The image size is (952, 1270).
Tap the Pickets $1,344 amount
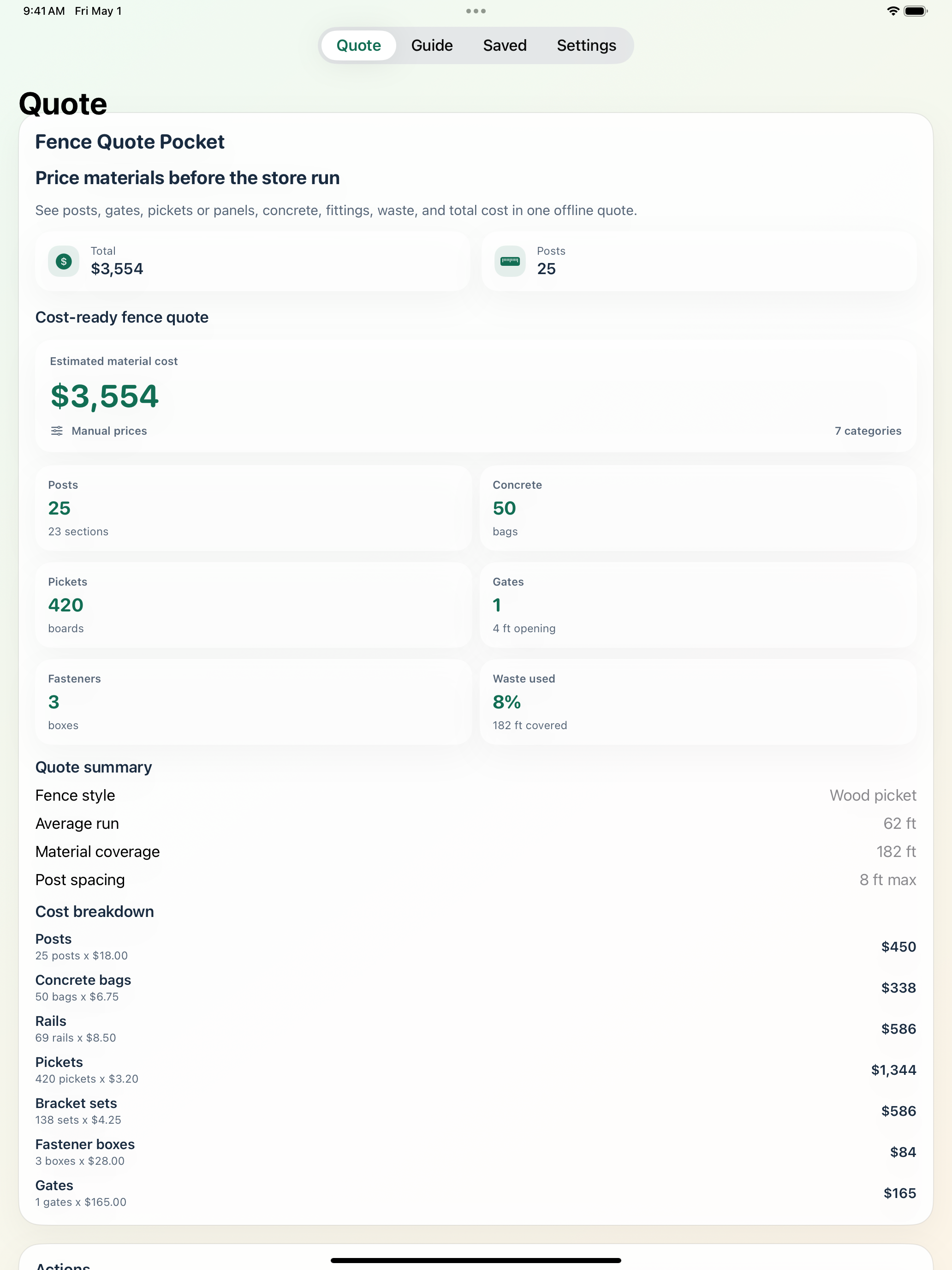(x=893, y=1070)
